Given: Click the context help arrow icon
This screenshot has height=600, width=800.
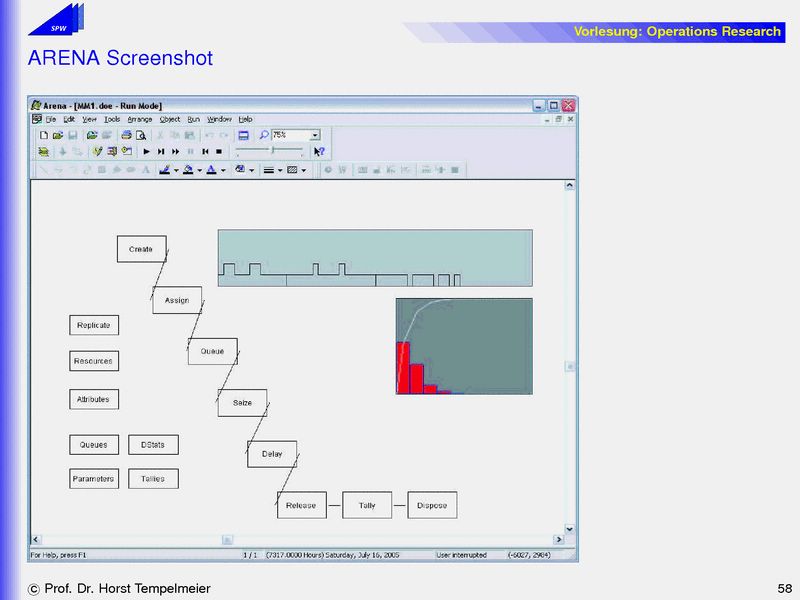Looking at the screenshot, I should [x=319, y=152].
